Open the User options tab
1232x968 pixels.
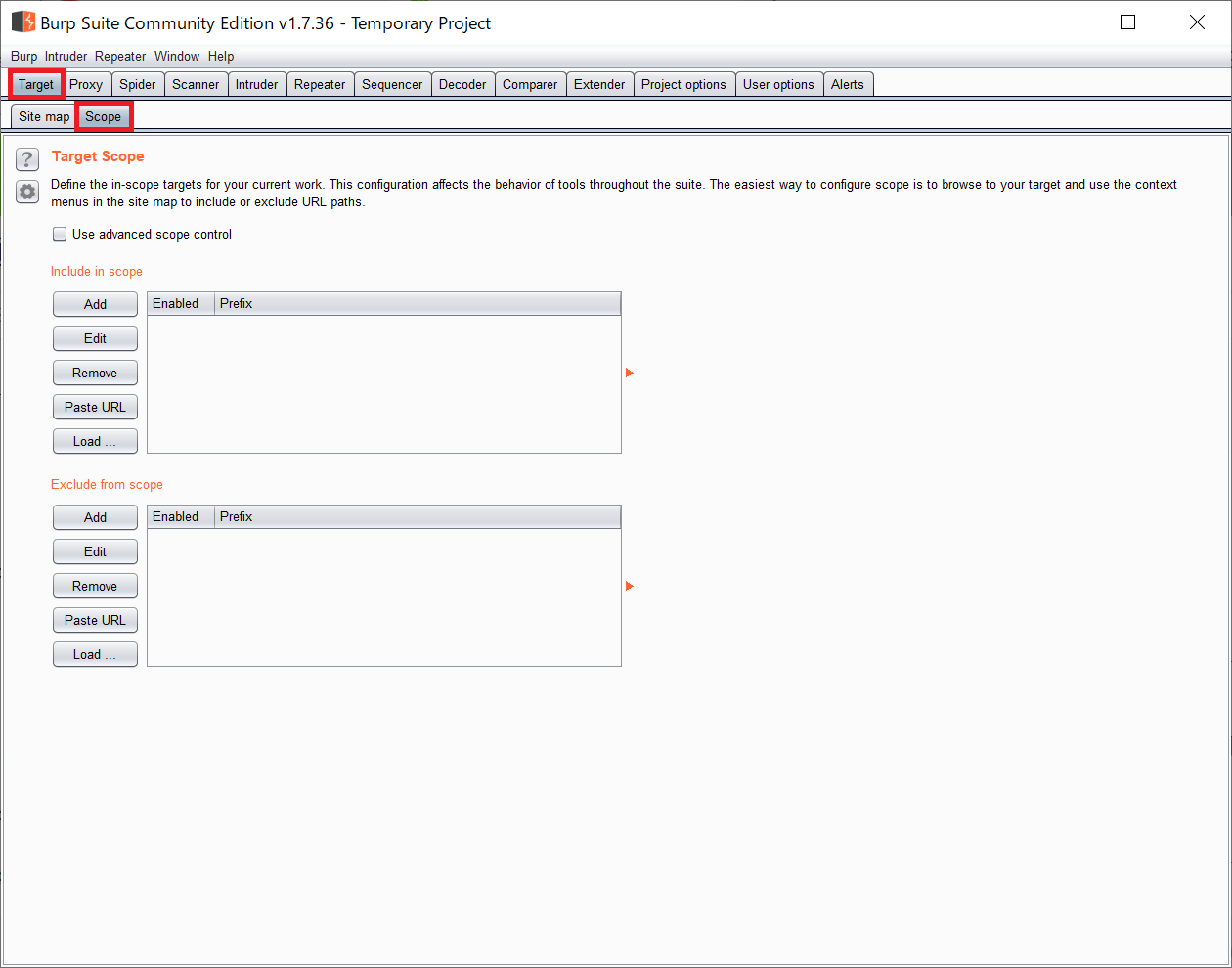[778, 84]
